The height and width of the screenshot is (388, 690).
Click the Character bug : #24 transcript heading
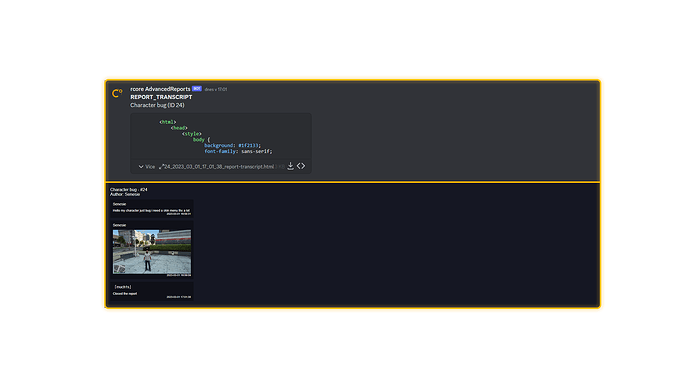128,190
